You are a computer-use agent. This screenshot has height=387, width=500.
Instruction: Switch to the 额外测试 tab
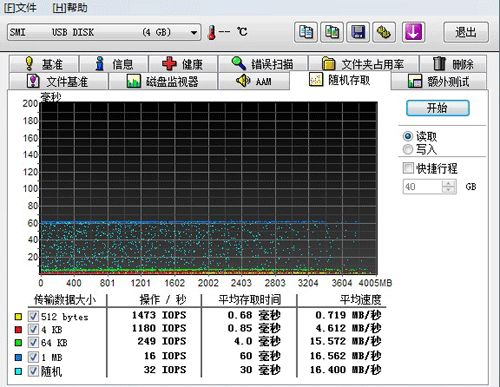pos(439,81)
